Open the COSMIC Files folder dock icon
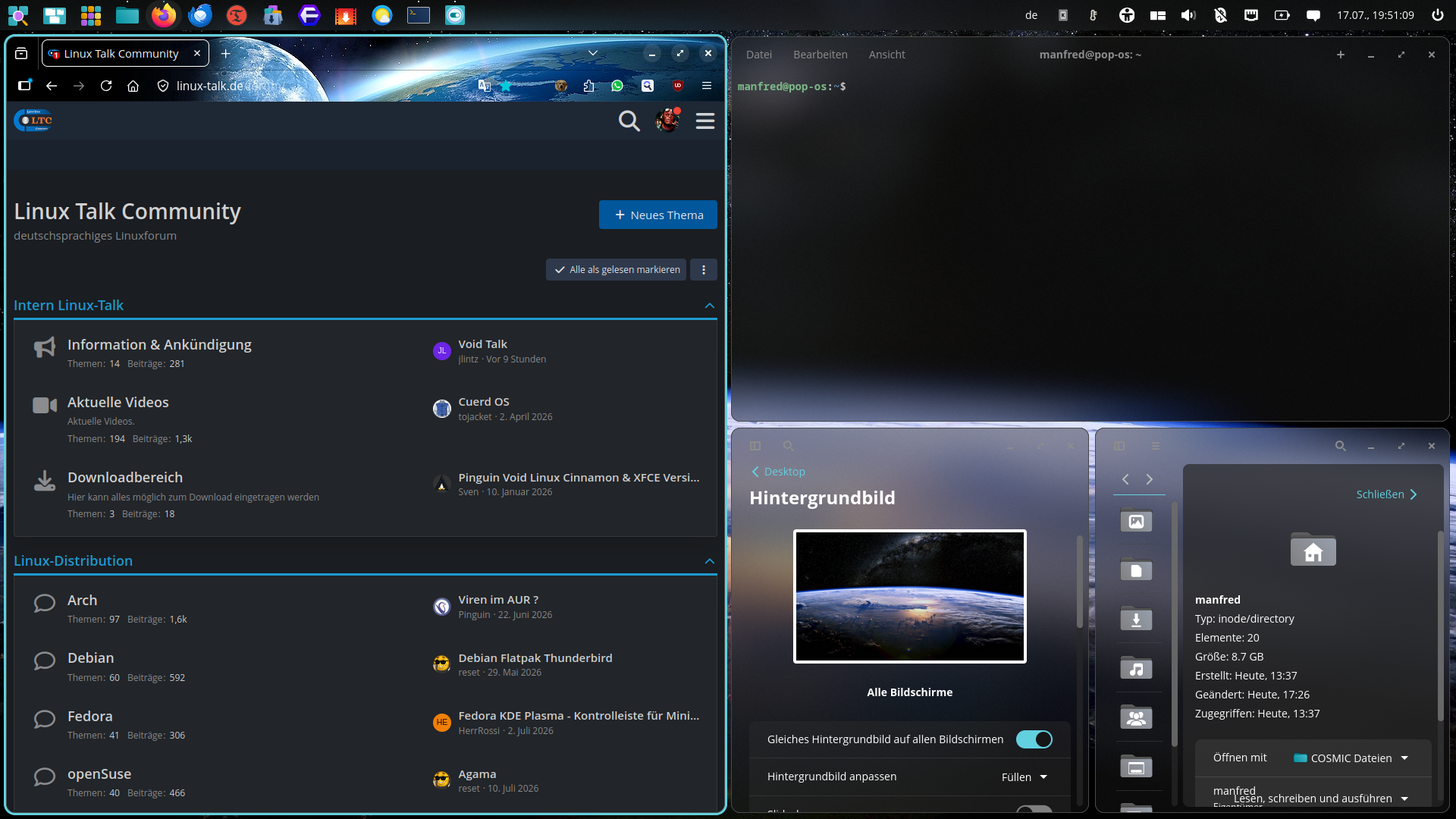Viewport: 1456px width, 819px height. click(127, 15)
